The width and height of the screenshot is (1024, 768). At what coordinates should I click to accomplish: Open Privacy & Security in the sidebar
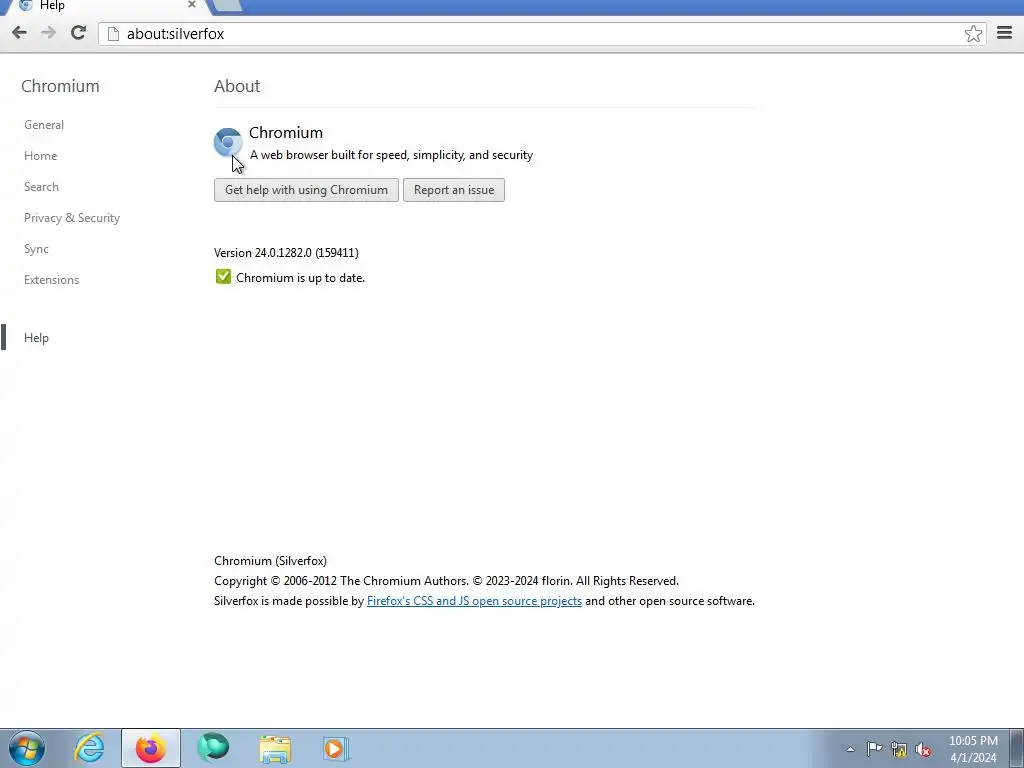[72, 217]
